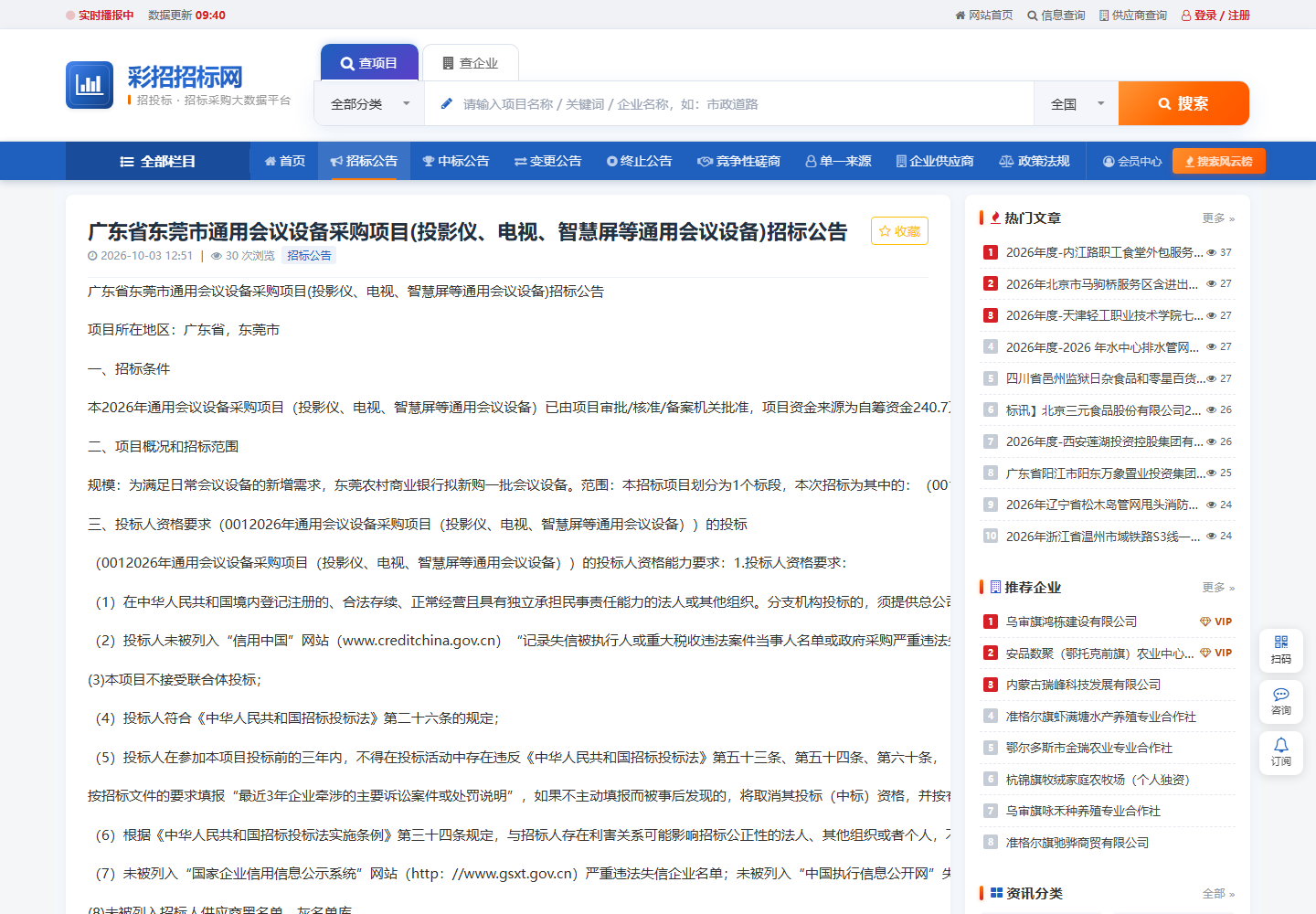Select 招标公告 in the navigation bar
This screenshot has width=1316, height=914.
click(364, 161)
